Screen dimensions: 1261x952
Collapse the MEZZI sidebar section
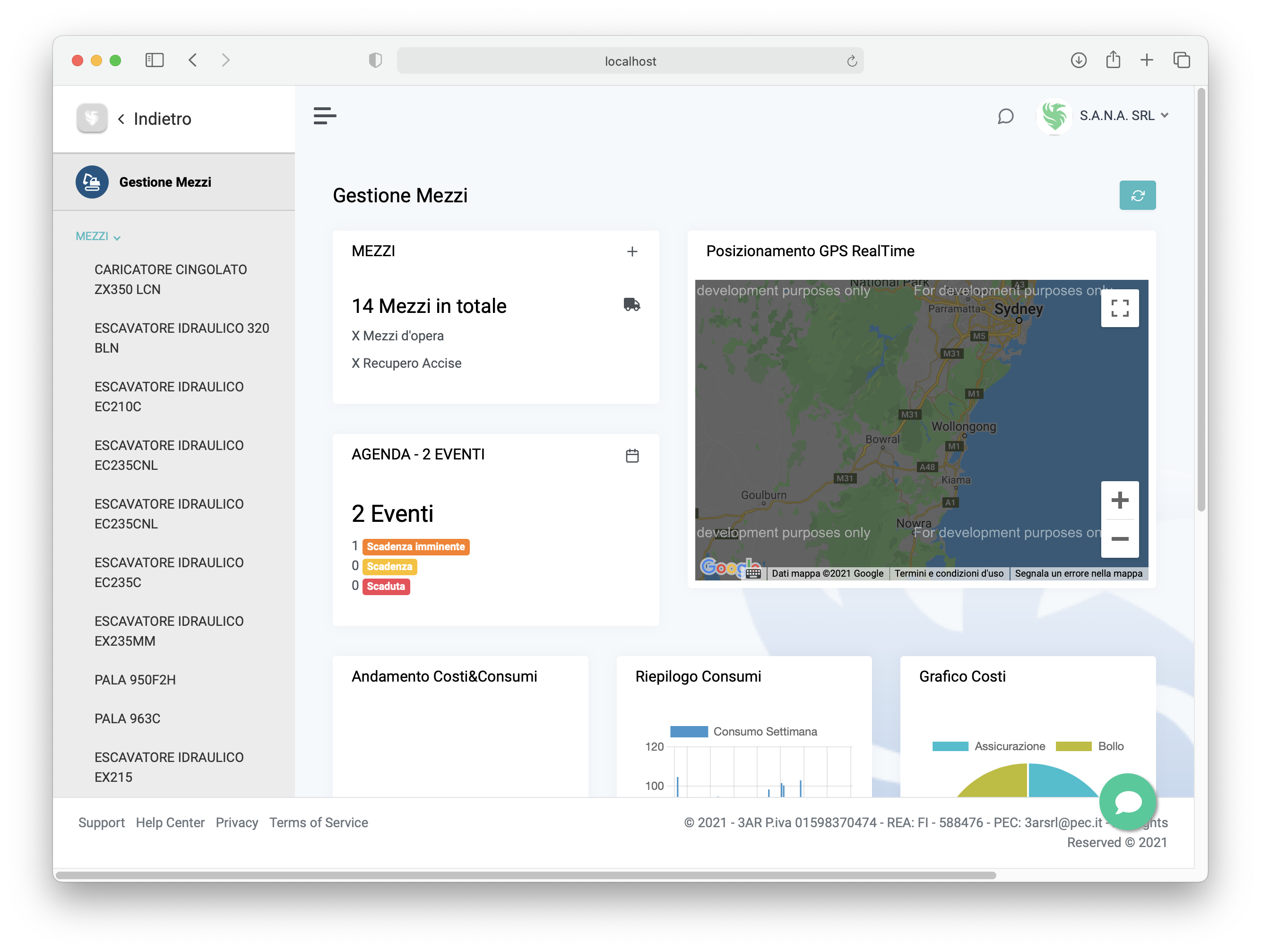[98, 236]
